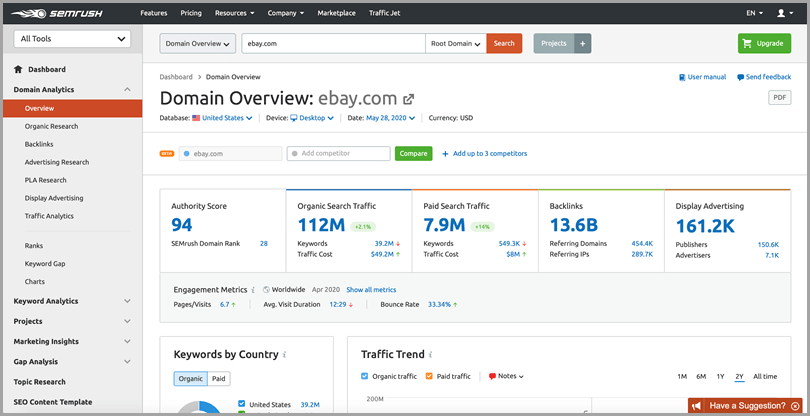Click the Dashboard home icon
This screenshot has height=416, width=810.
18,69
